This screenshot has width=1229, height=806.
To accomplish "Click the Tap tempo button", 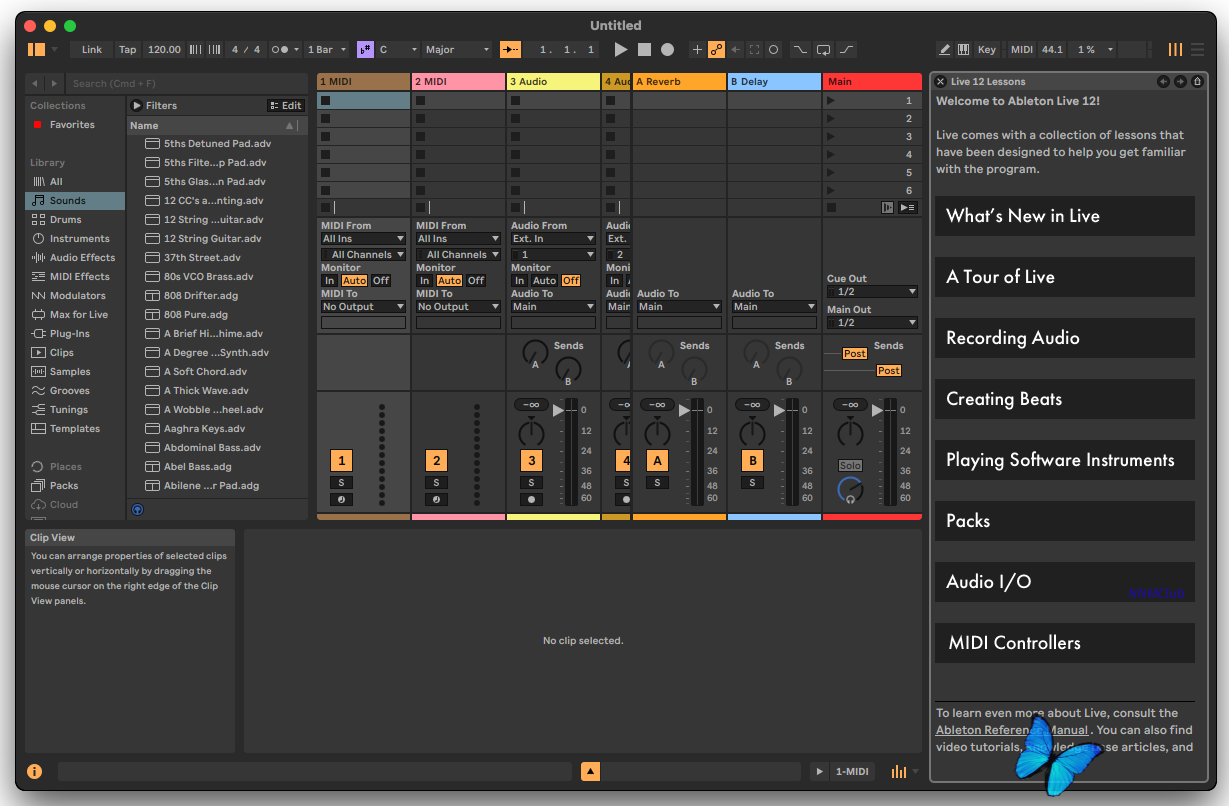I will 128,49.
